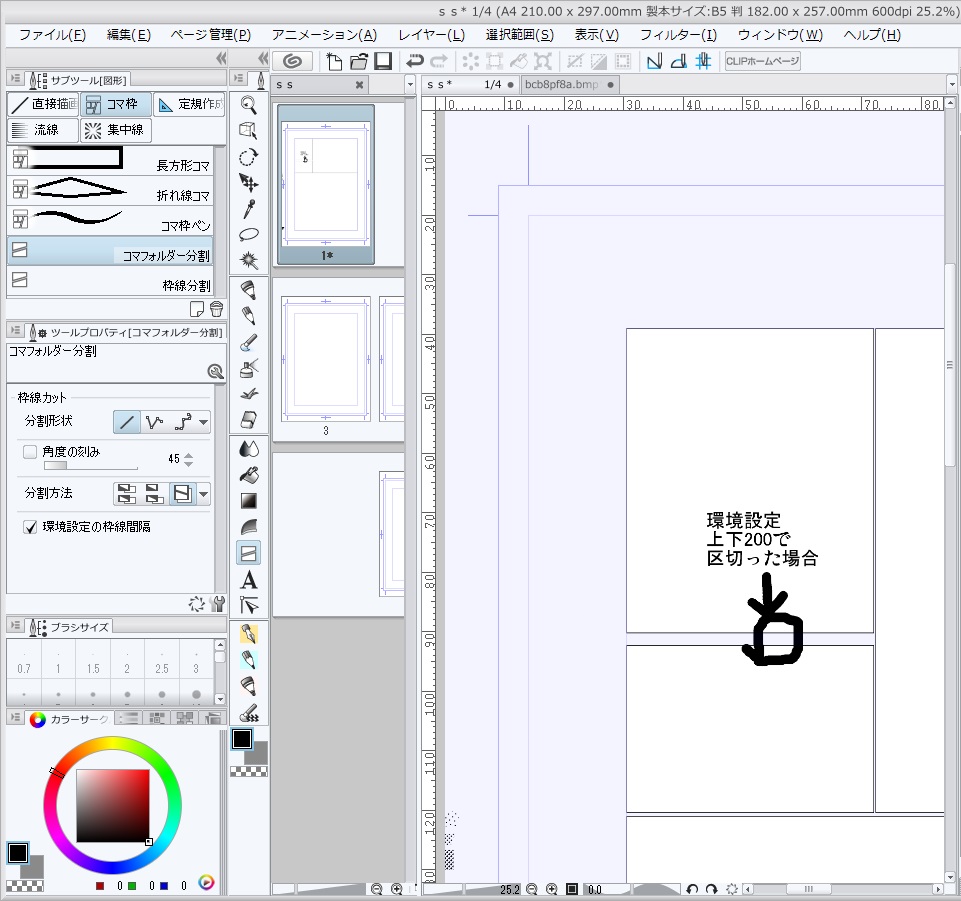Choose the Auto select magic wand tool
Image resolution: width=961 pixels, height=901 pixels.
click(x=249, y=261)
